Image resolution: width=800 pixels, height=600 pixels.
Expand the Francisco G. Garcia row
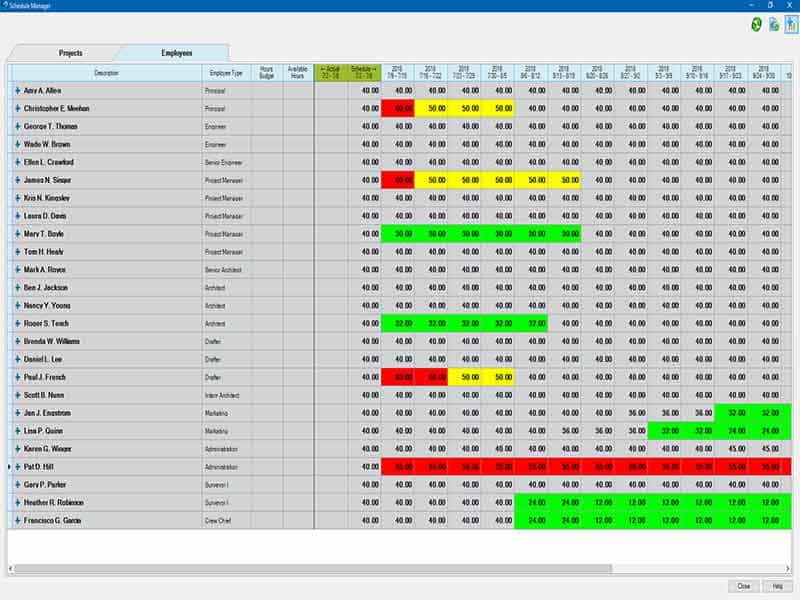point(17,520)
